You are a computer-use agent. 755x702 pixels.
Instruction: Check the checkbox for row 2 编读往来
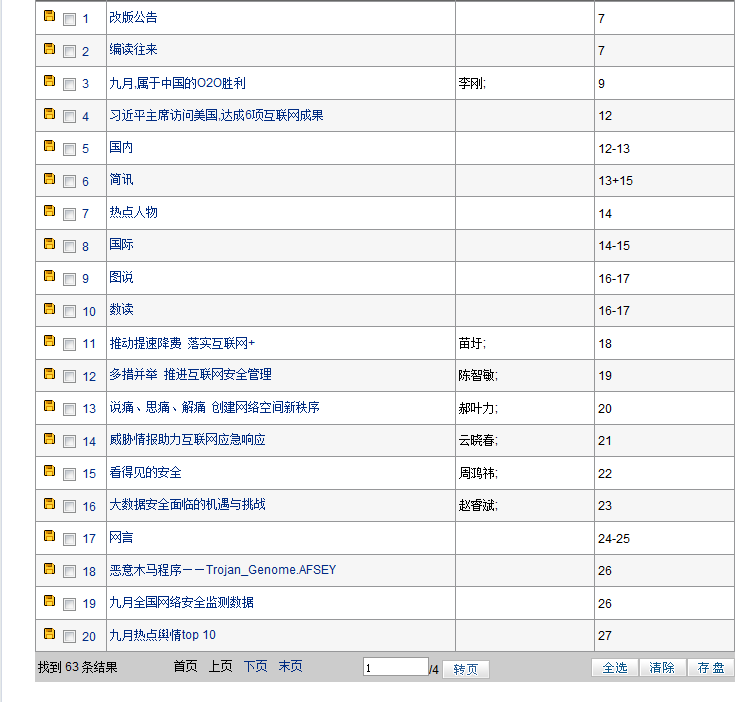click(x=69, y=52)
